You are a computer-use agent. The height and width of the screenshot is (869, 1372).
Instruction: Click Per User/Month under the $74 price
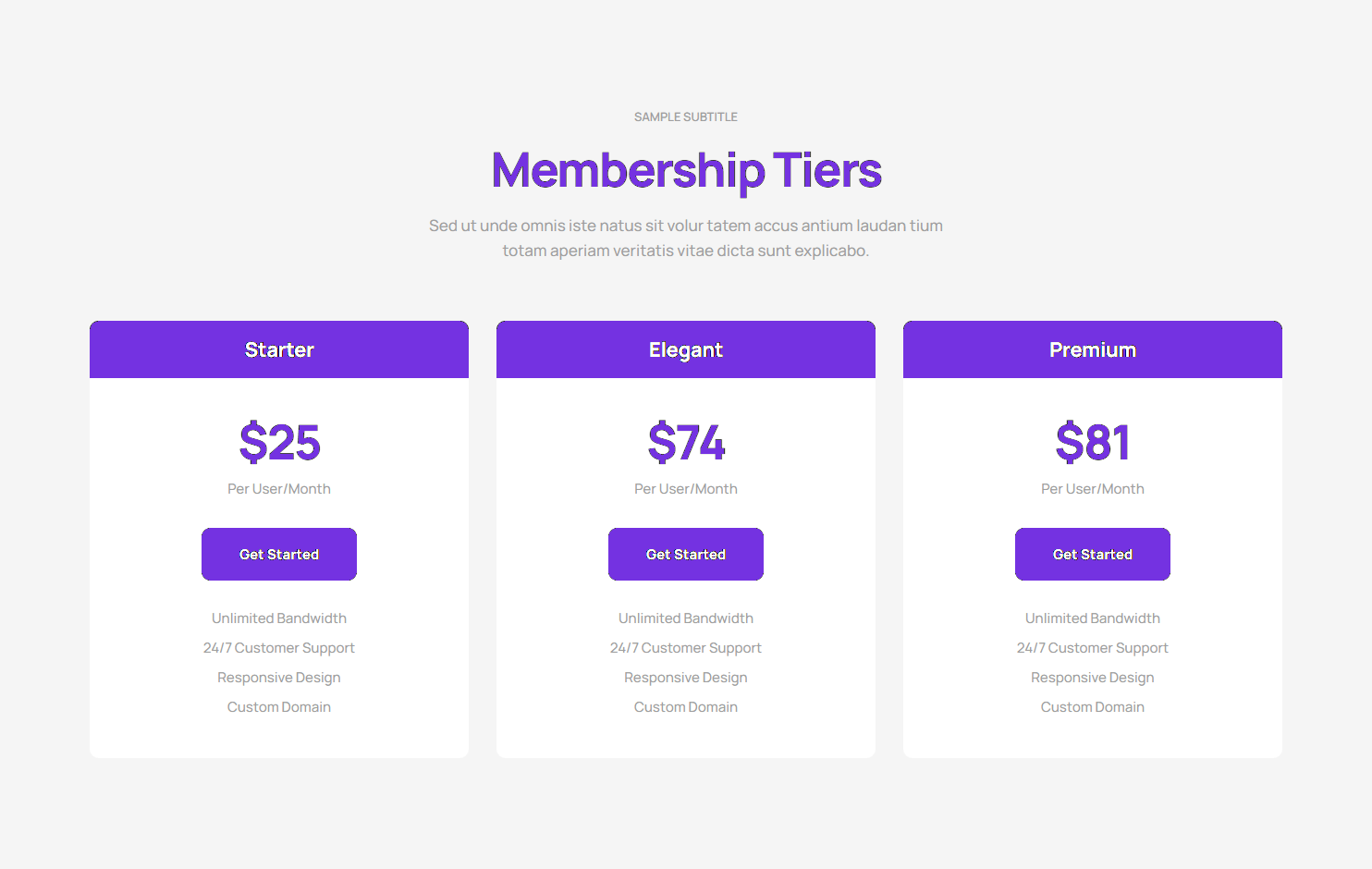(x=686, y=489)
